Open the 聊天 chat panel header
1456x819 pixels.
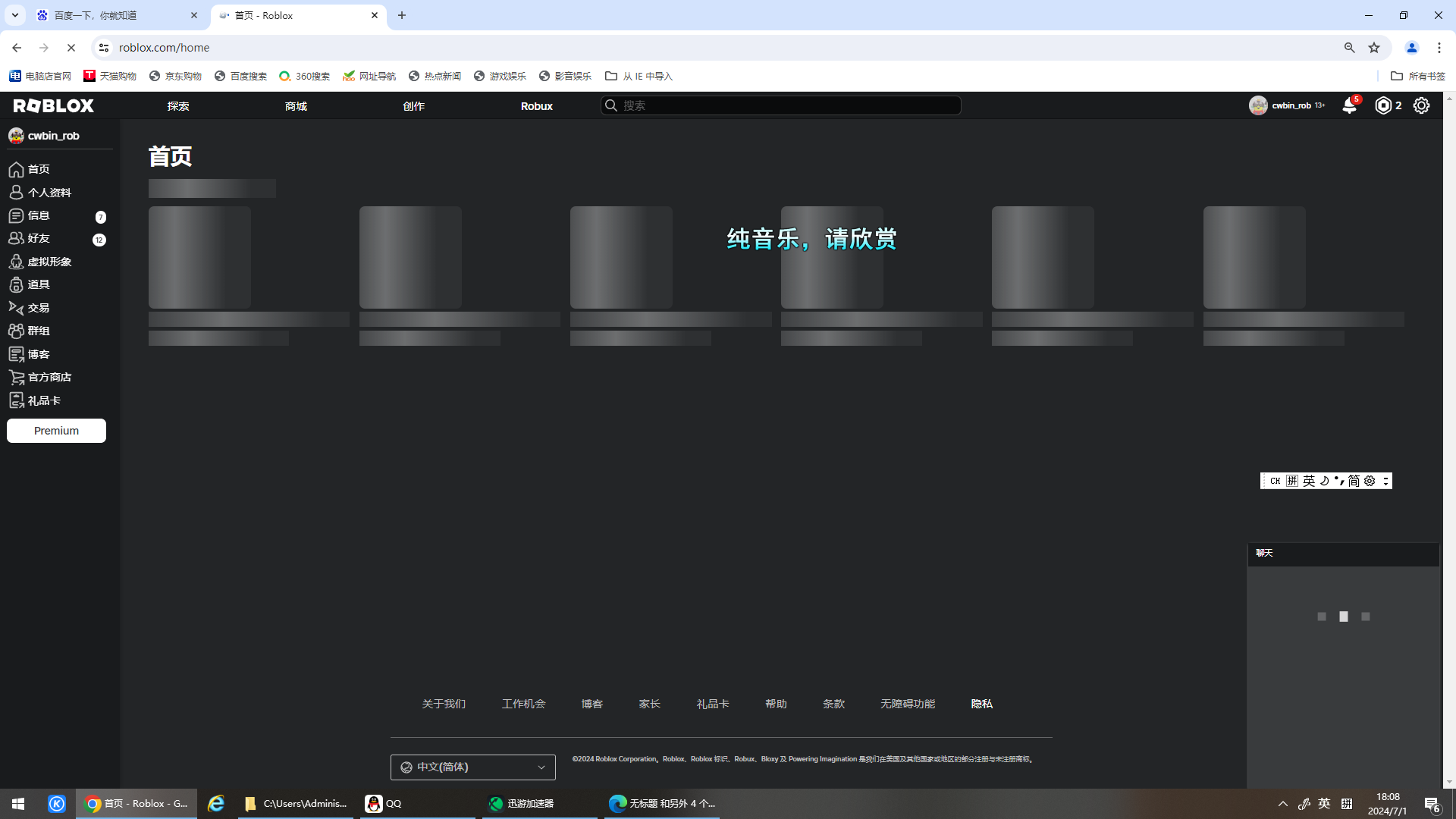click(x=1343, y=554)
